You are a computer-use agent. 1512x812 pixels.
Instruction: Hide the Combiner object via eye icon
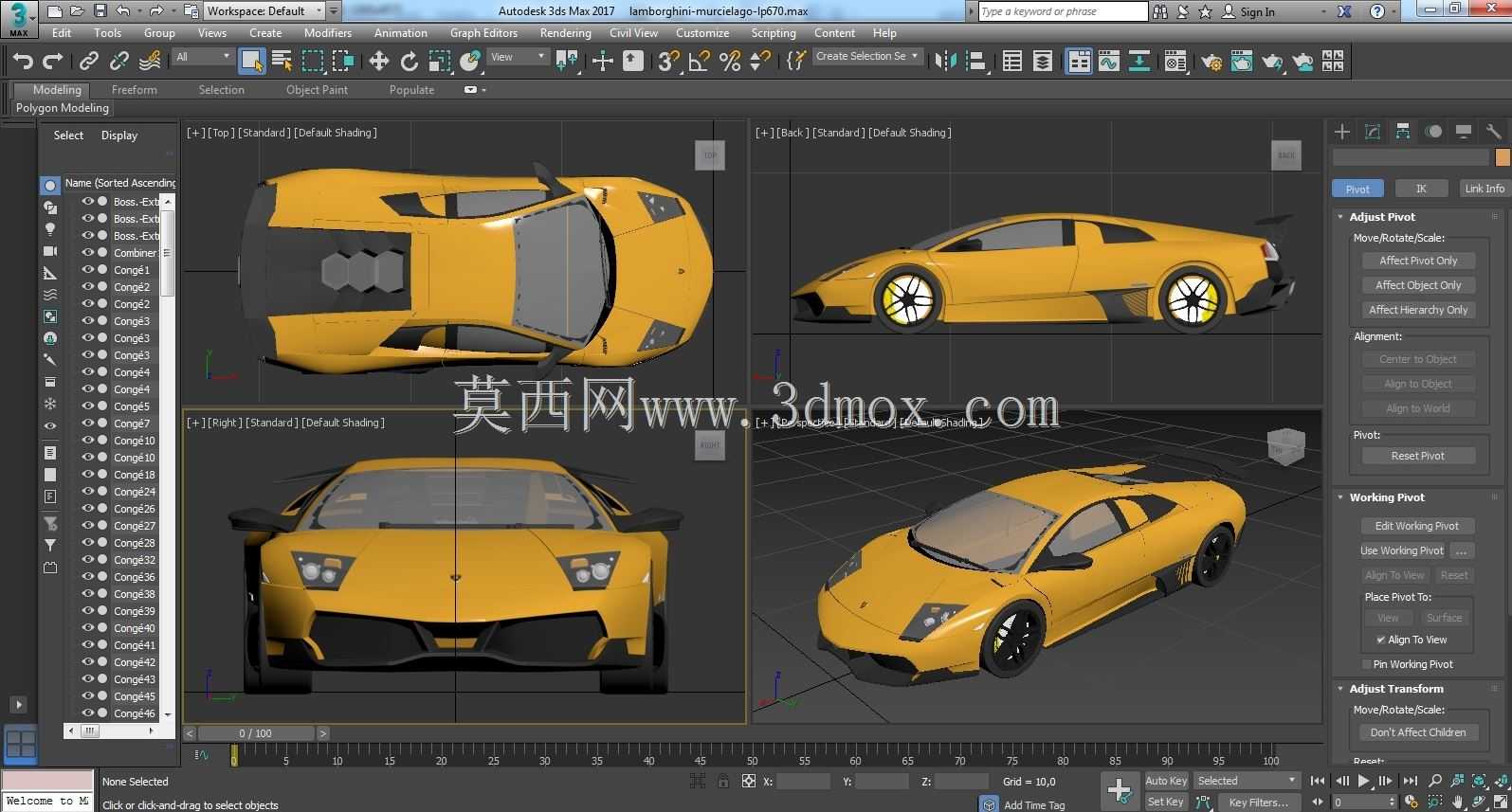point(87,253)
